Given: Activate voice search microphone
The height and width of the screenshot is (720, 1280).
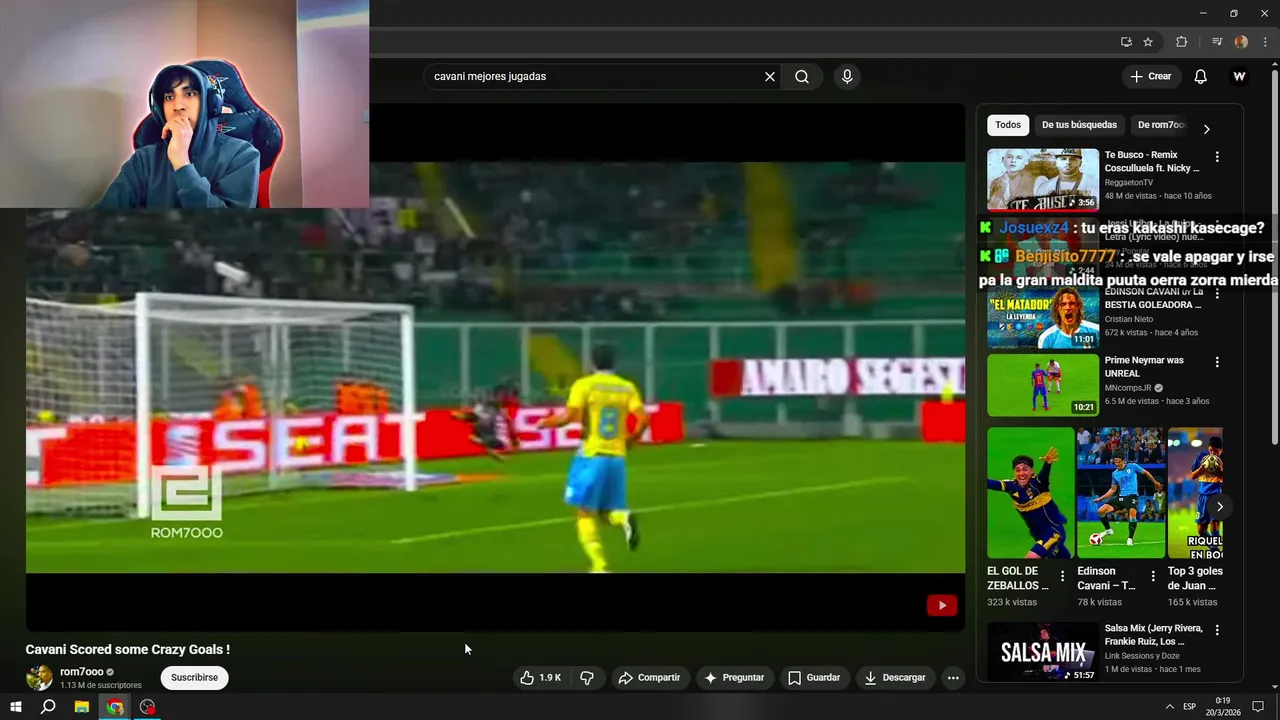Looking at the screenshot, I should tap(847, 77).
